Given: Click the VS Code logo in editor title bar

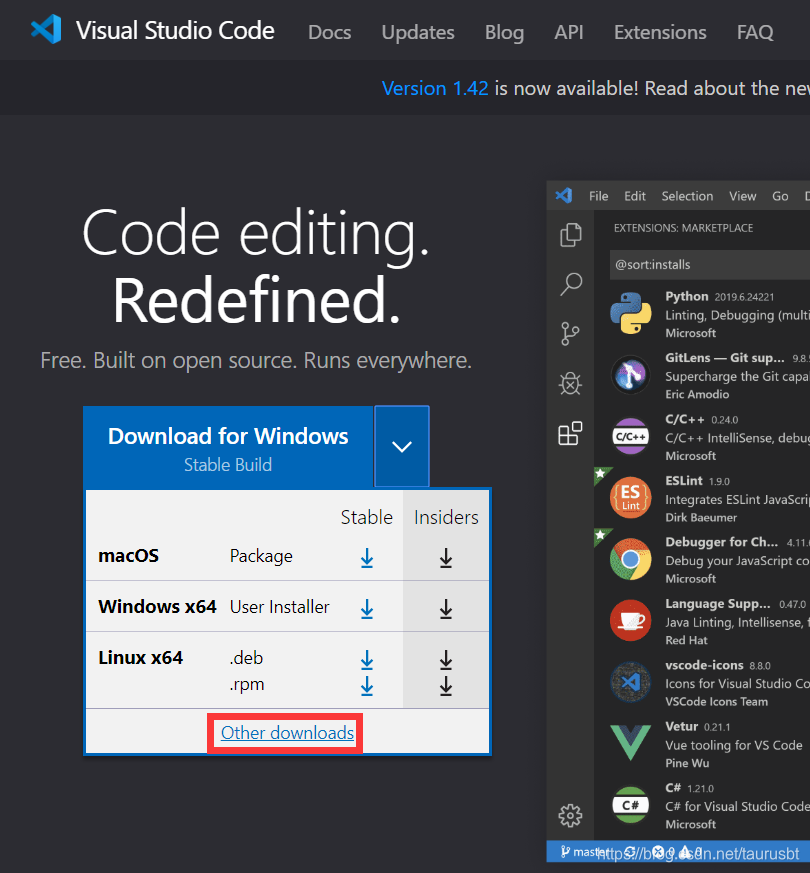Looking at the screenshot, I should [564, 195].
